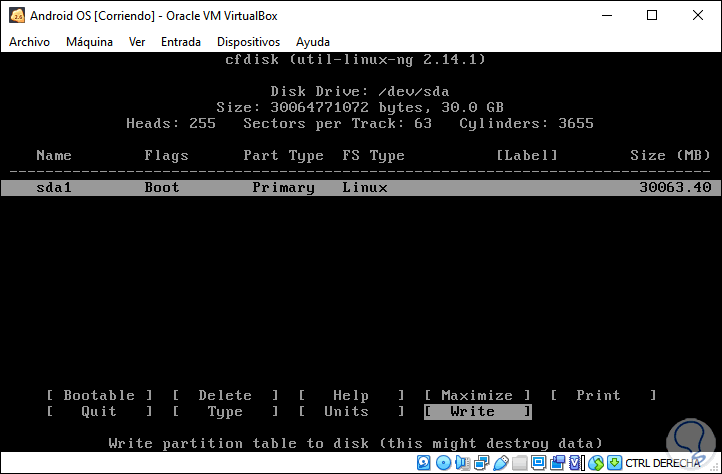Select the Quit option in cfdisk
The width and height of the screenshot is (722, 474).
(x=99, y=411)
